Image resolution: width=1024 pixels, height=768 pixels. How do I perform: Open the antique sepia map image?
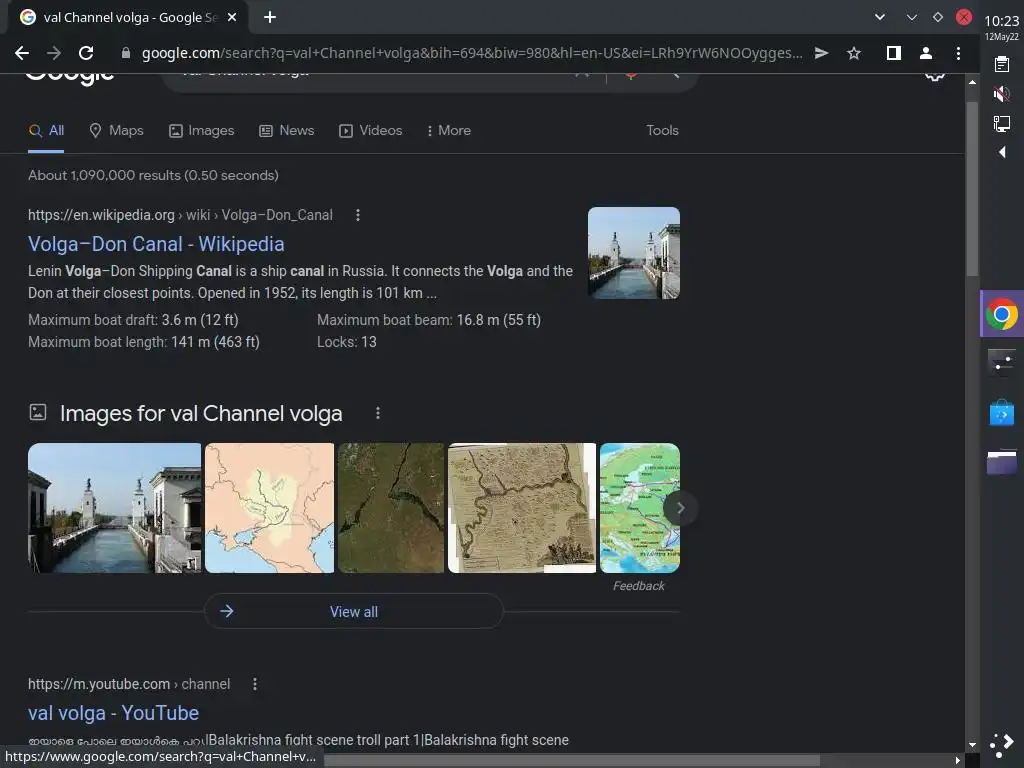pyautogui.click(x=522, y=507)
